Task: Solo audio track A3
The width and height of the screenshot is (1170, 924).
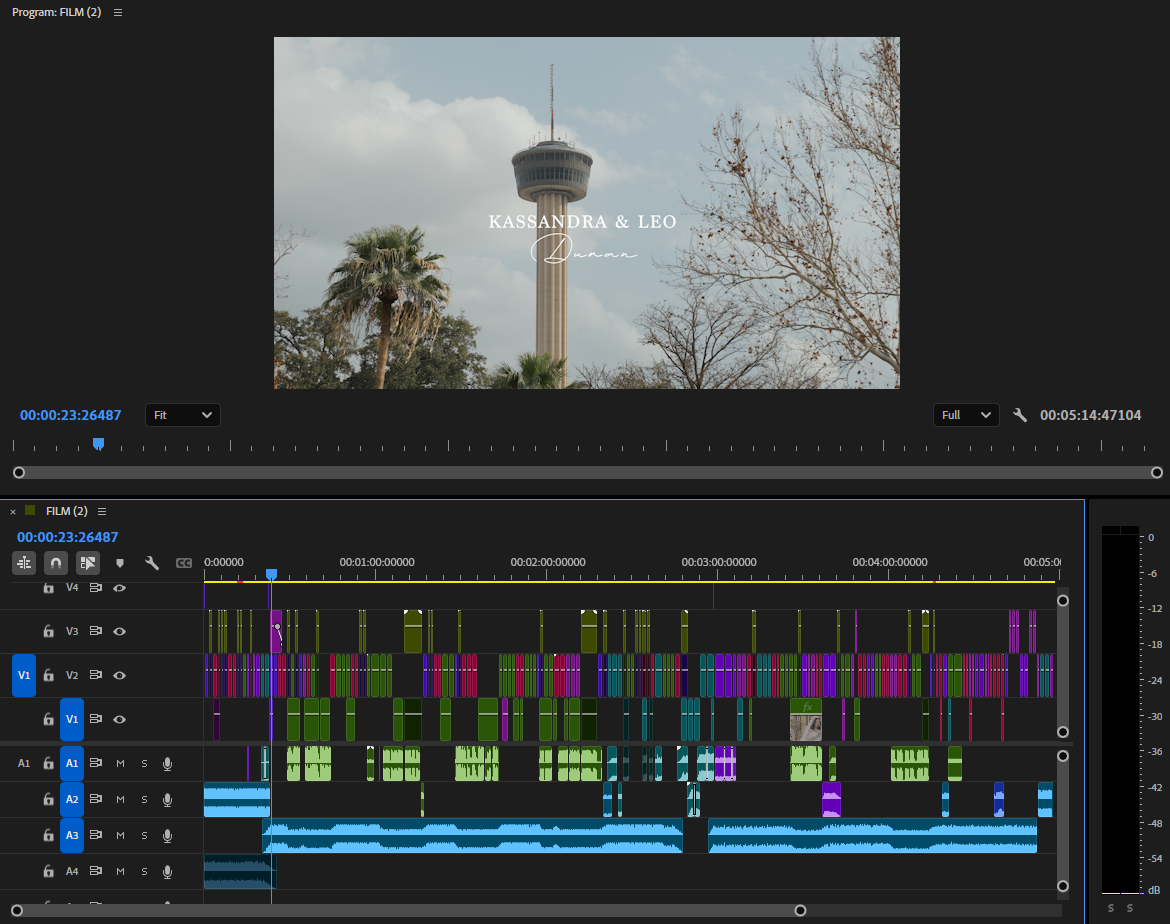Action: 143,835
